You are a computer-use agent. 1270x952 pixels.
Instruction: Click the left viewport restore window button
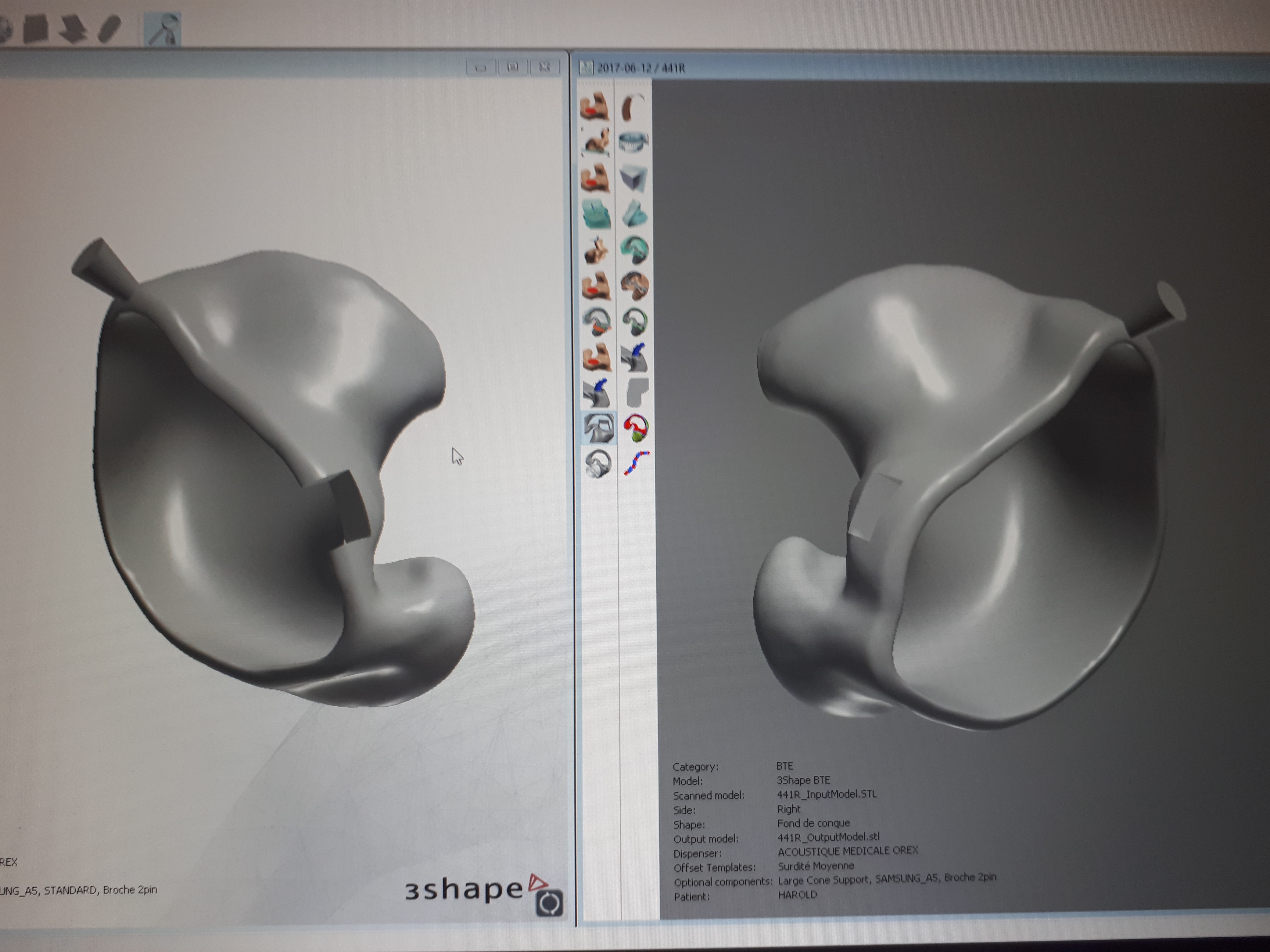click(x=513, y=68)
